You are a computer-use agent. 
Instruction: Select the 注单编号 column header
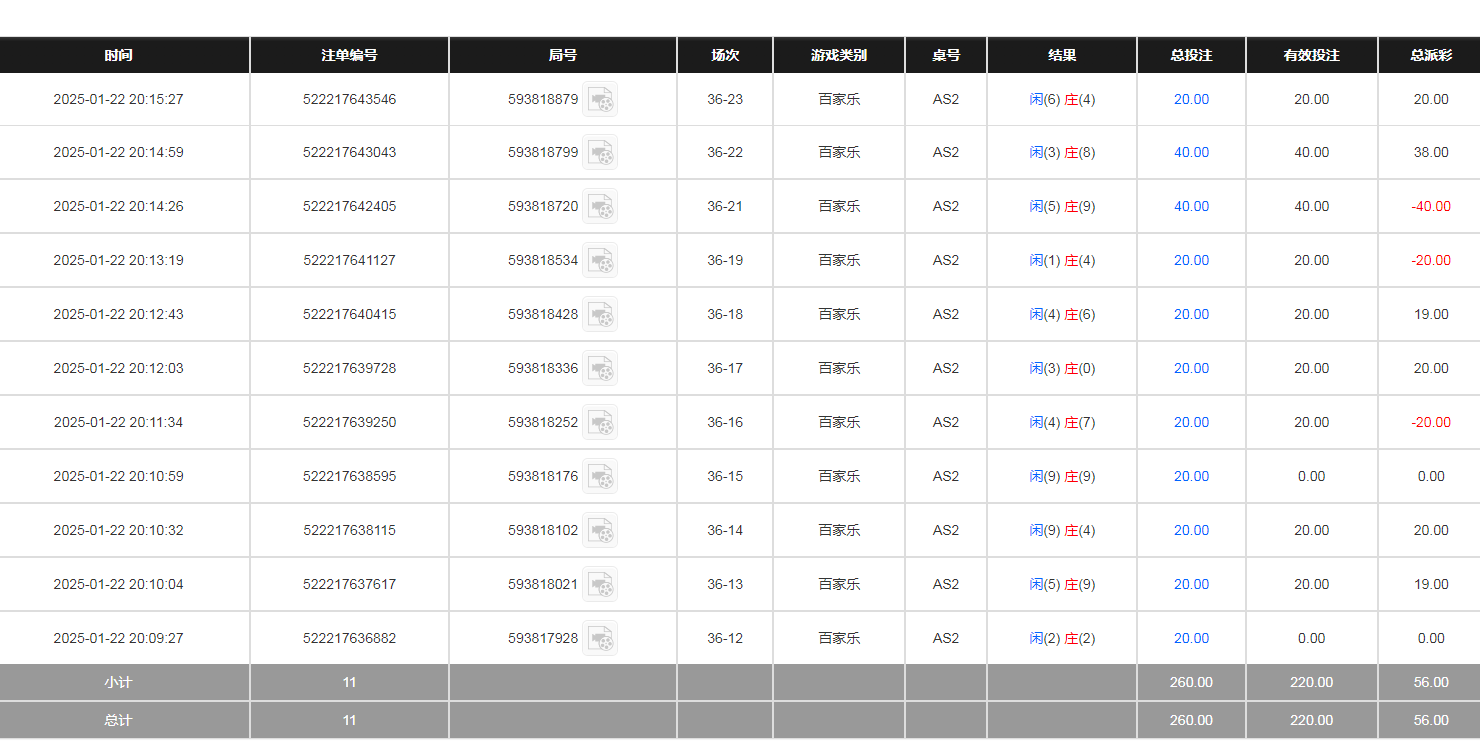(x=349, y=56)
